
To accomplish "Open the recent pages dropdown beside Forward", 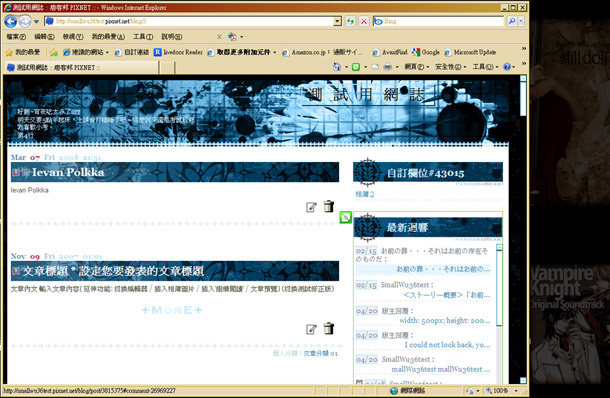I will (x=36, y=22).
